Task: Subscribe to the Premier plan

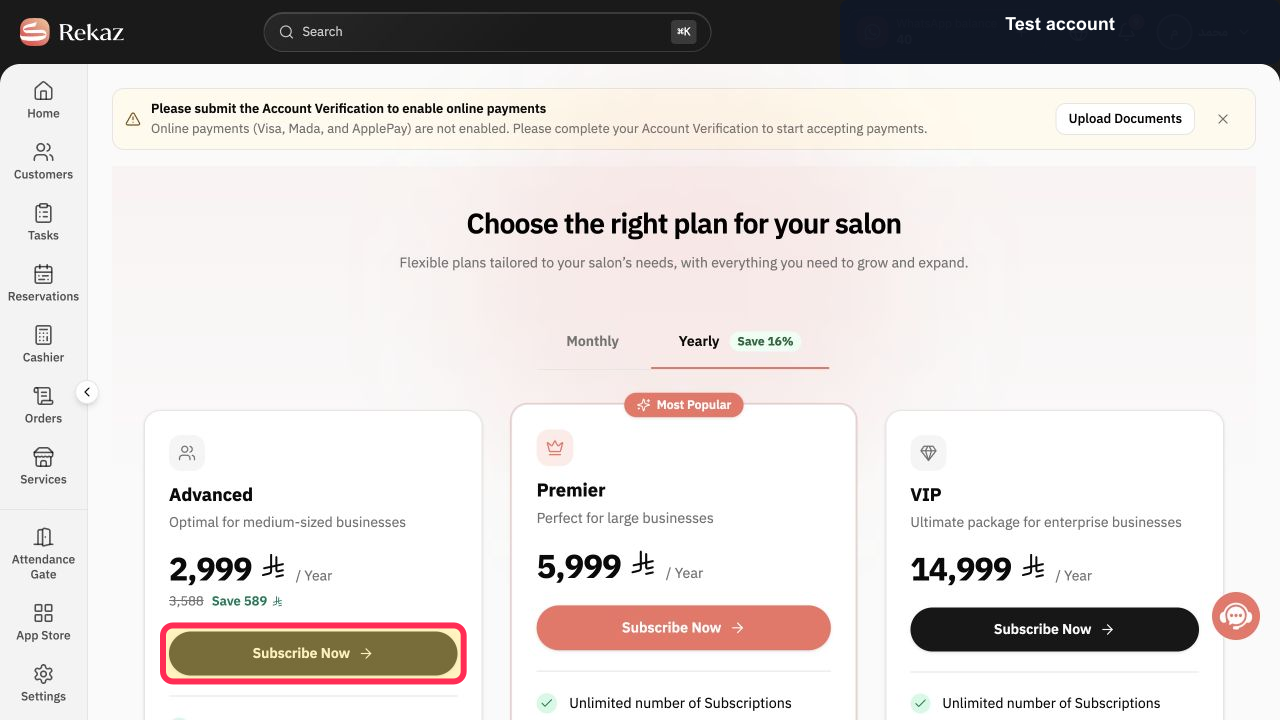Action: [x=684, y=628]
